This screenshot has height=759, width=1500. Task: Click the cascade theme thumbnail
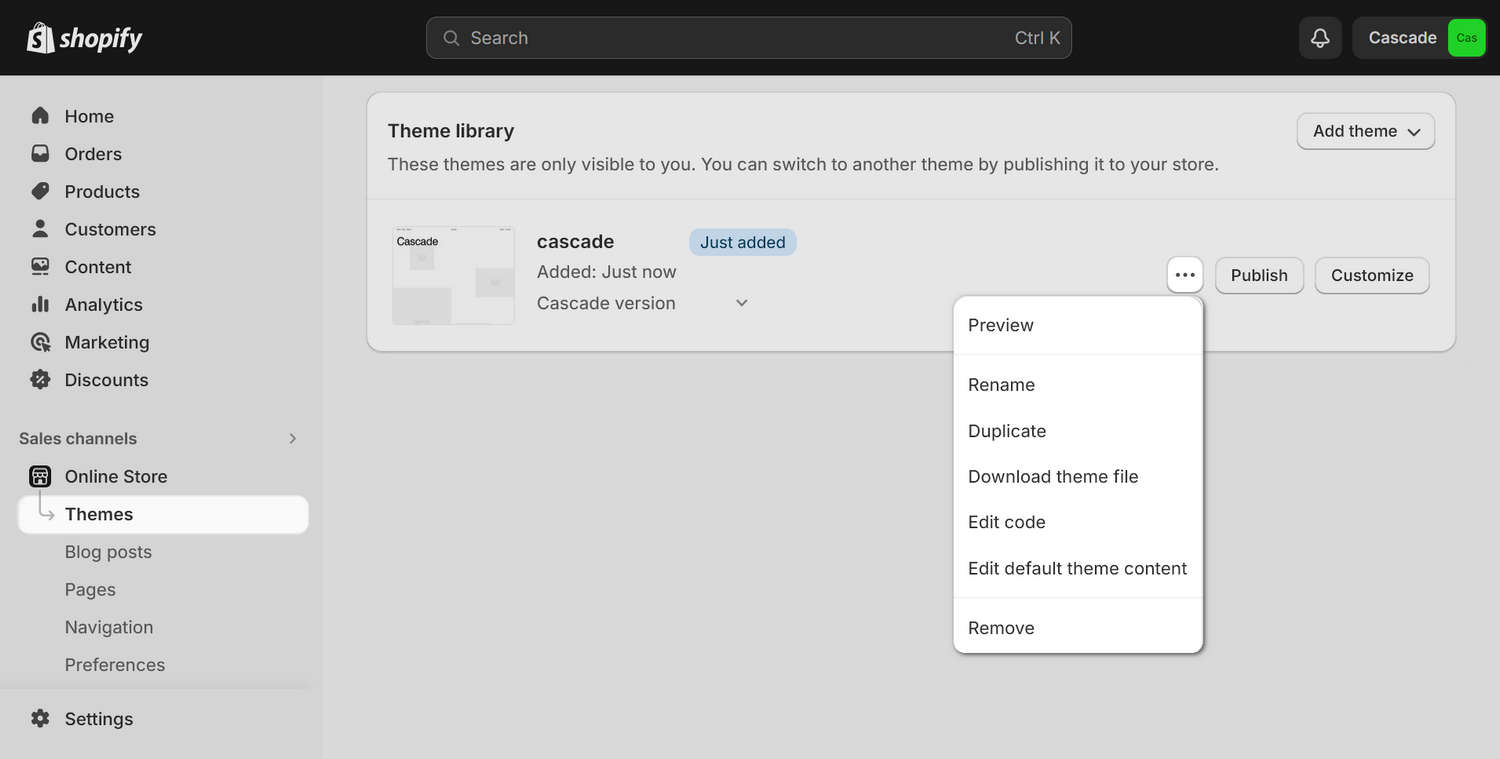pyautogui.click(x=453, y=275)
